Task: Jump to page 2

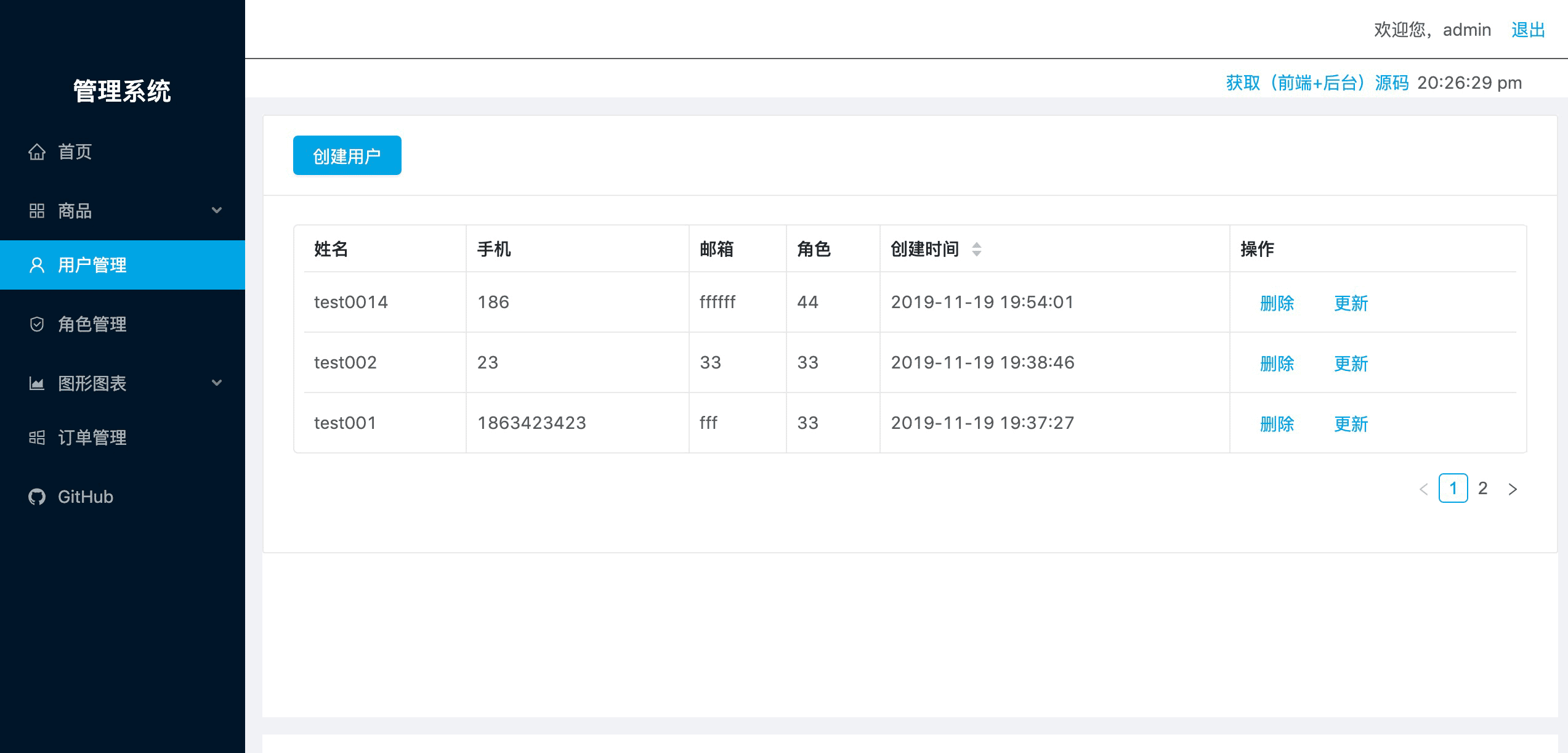Action: [1482, 489]
